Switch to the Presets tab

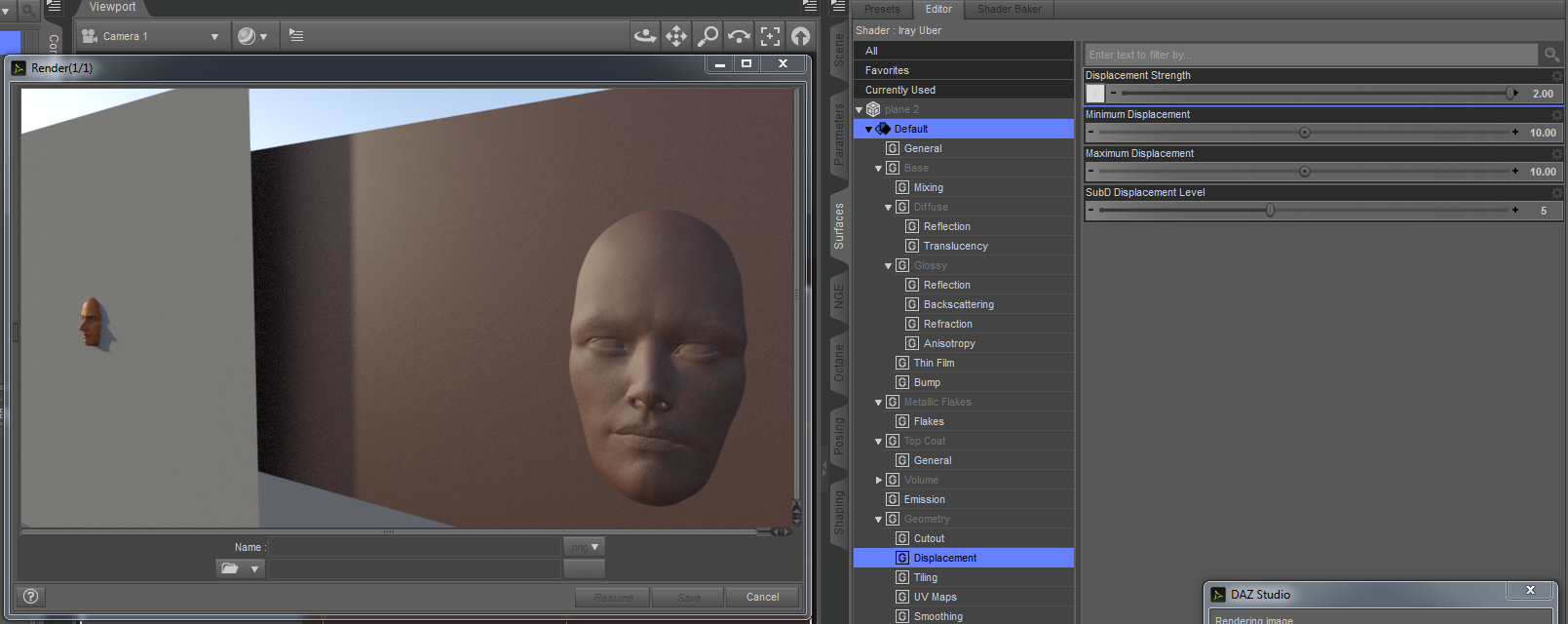coord(882,9)
